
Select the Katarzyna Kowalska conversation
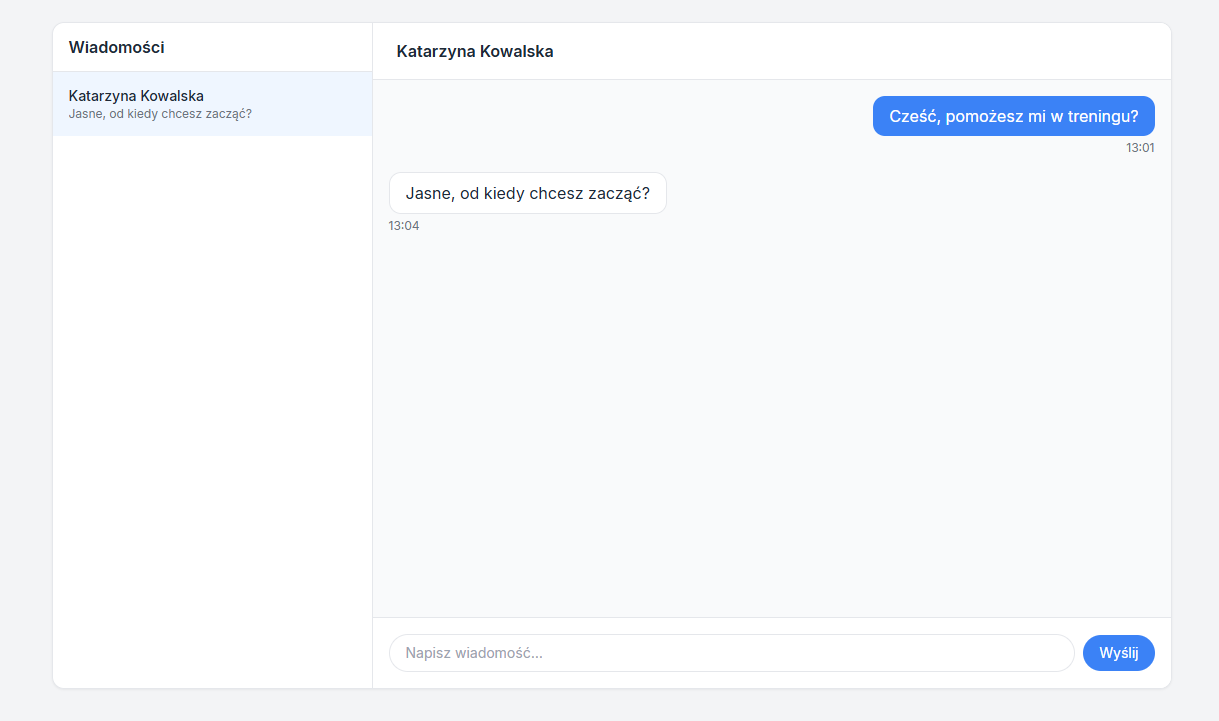pos(212,104)
